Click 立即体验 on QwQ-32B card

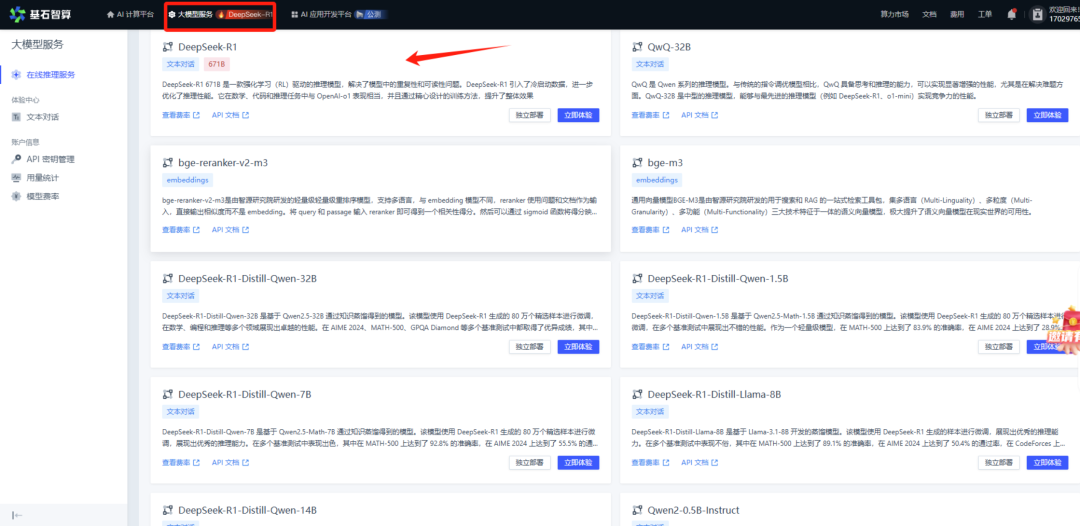point(1048,115)
